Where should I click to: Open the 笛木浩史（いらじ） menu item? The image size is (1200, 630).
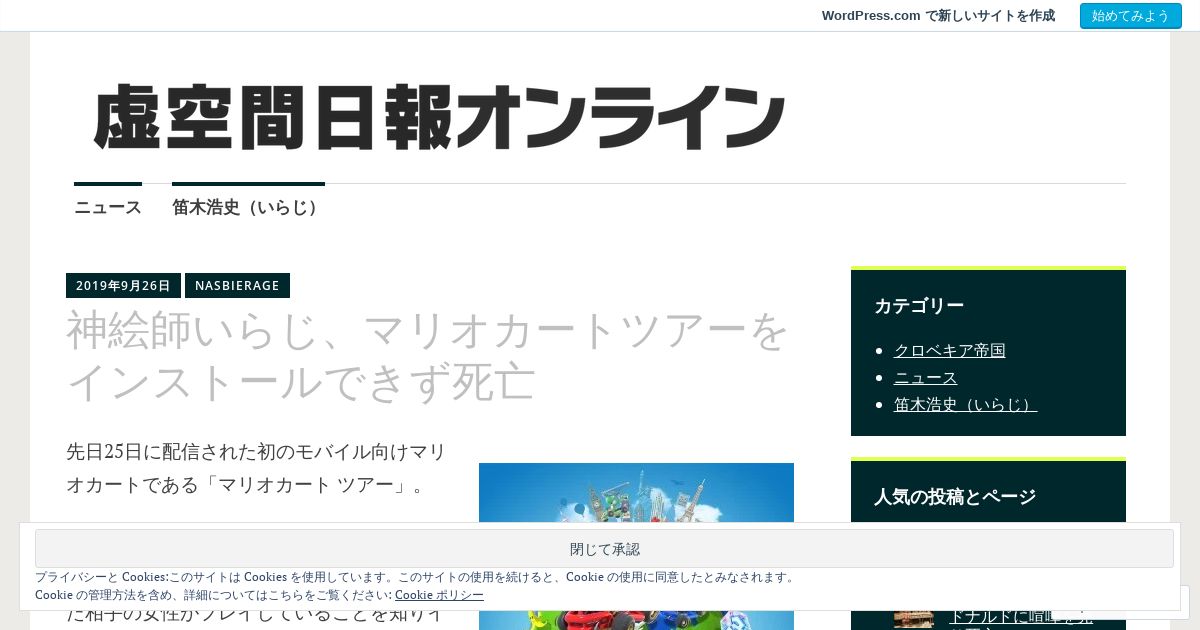pyautogui.click(x=248, y=207)
